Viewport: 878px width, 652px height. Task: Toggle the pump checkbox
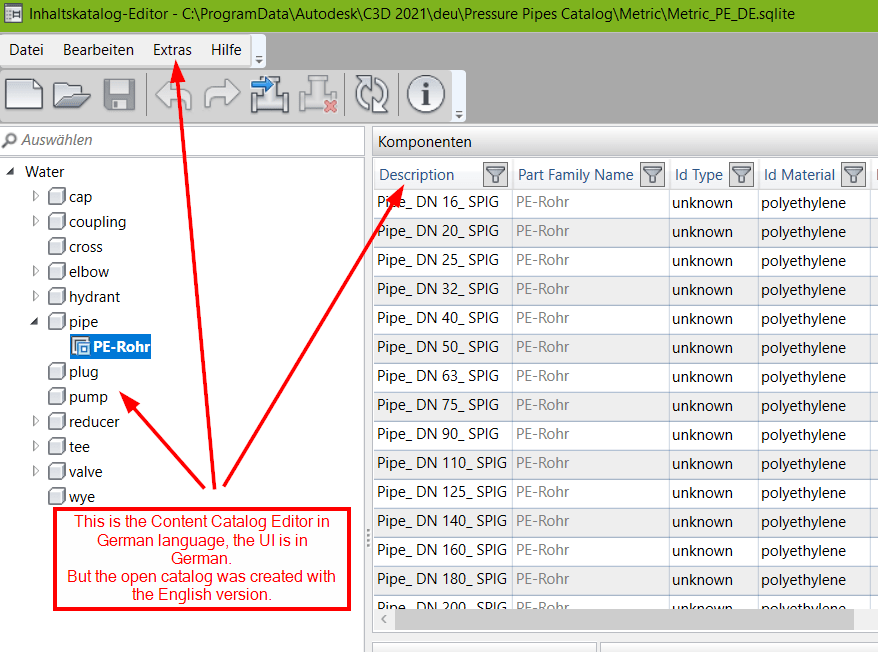57,397
